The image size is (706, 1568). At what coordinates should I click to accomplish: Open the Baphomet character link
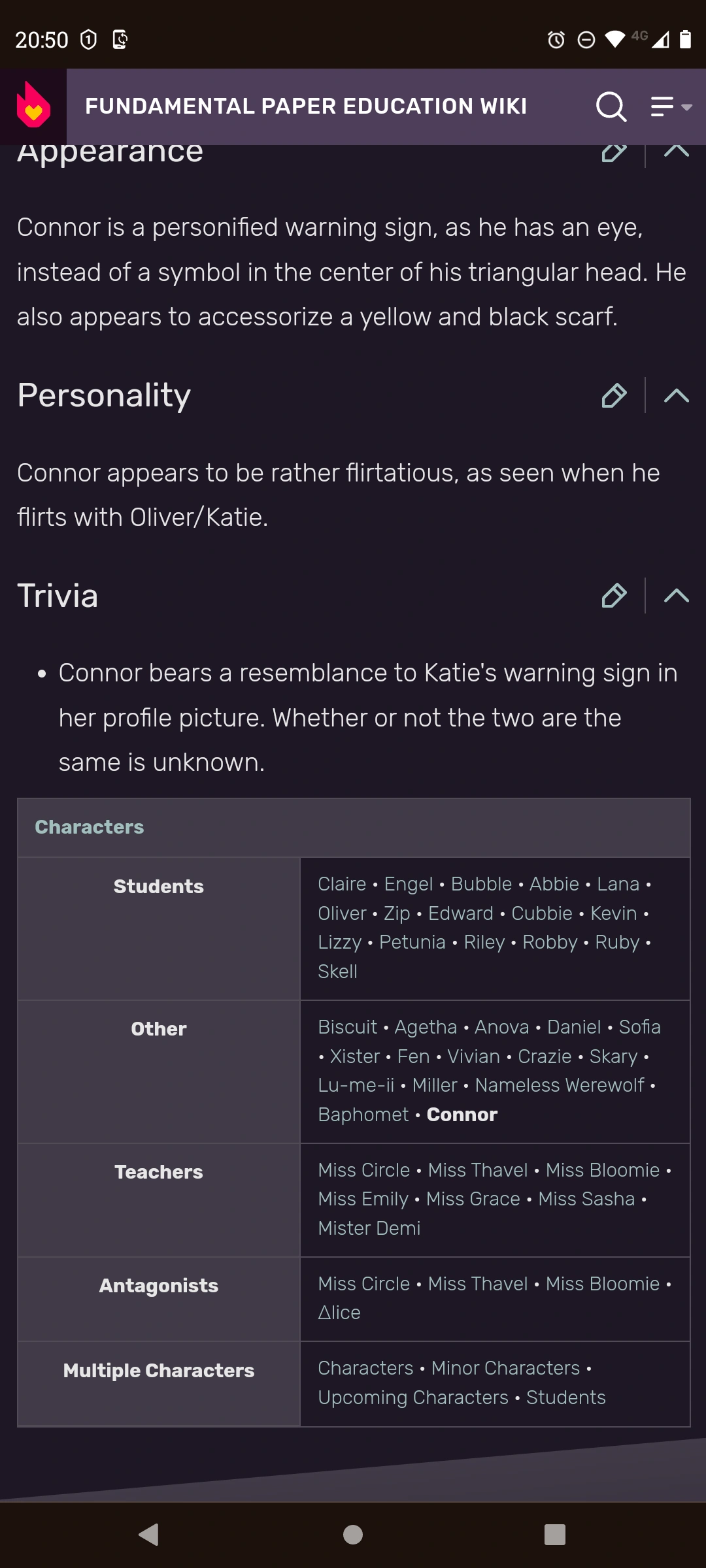pyautogui.click(x=363, y=1115)
